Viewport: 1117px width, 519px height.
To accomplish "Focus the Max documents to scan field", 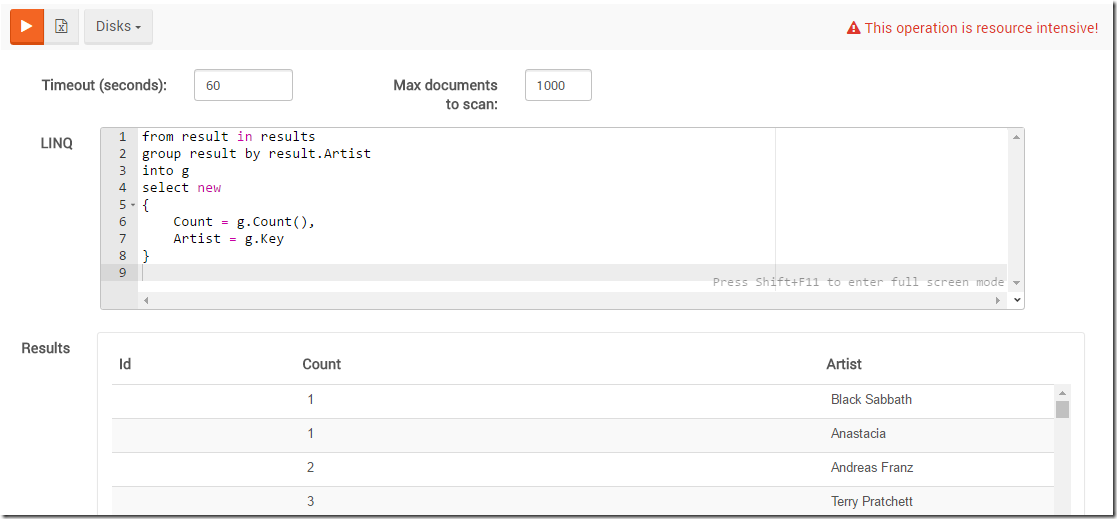I will 558,85.
